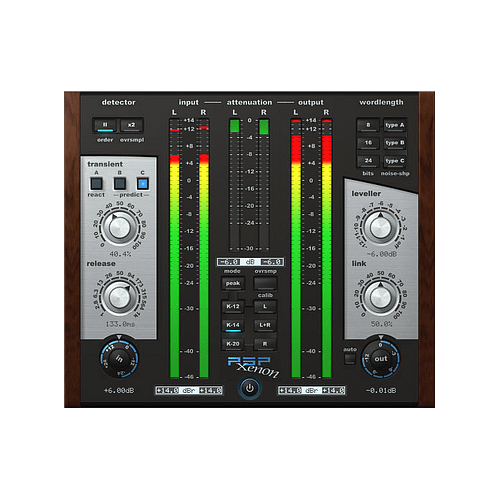Adjust the transient percentage knob
Screen dimensions: 500x500
click(119, 227)
